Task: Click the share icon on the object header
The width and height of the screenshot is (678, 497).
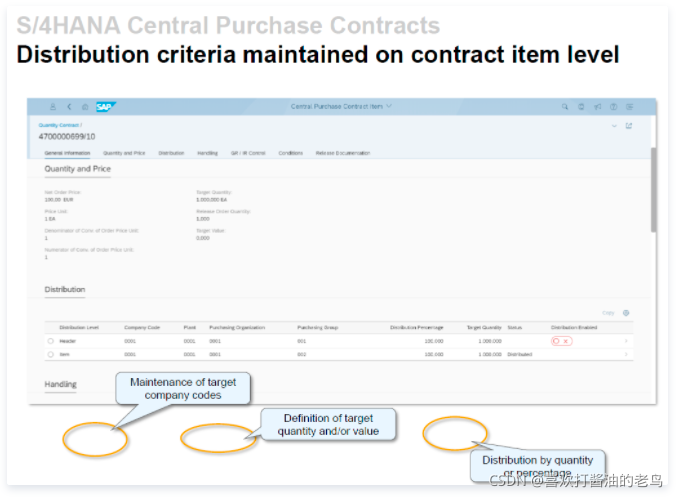Action: [x=629, y=126]
